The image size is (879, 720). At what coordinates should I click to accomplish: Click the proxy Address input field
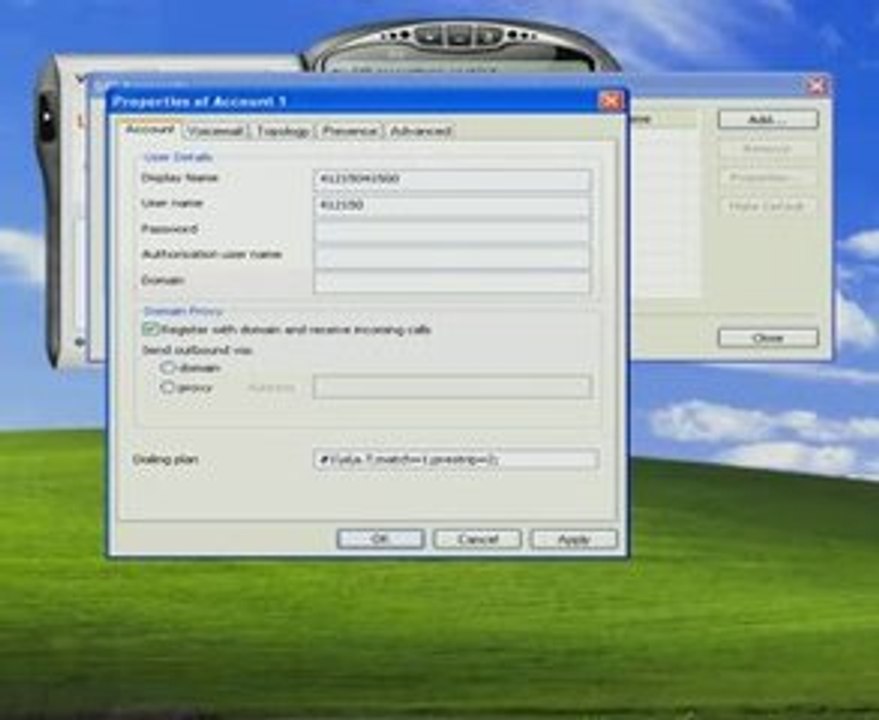point(452,387)
